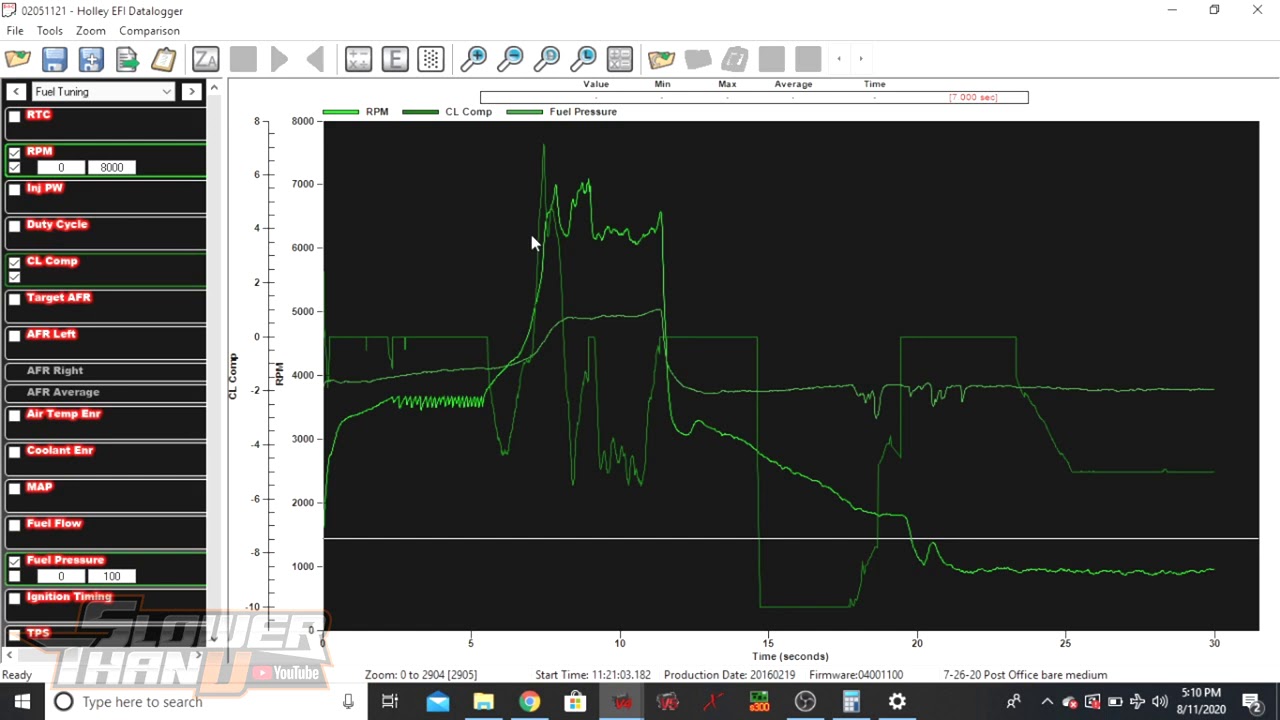Screen dimensions: 1280x720
Task: Go to next channel group arrow
Action: tap(191, 91)
